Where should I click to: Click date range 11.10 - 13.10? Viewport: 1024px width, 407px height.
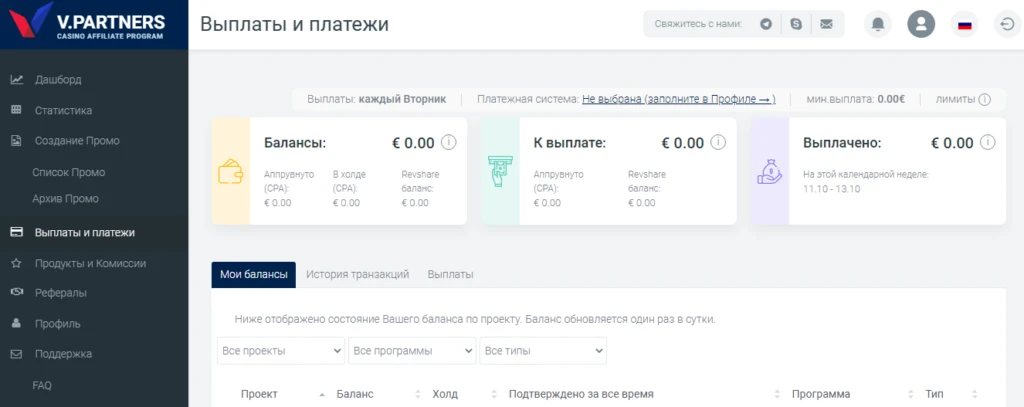point(831,189)
